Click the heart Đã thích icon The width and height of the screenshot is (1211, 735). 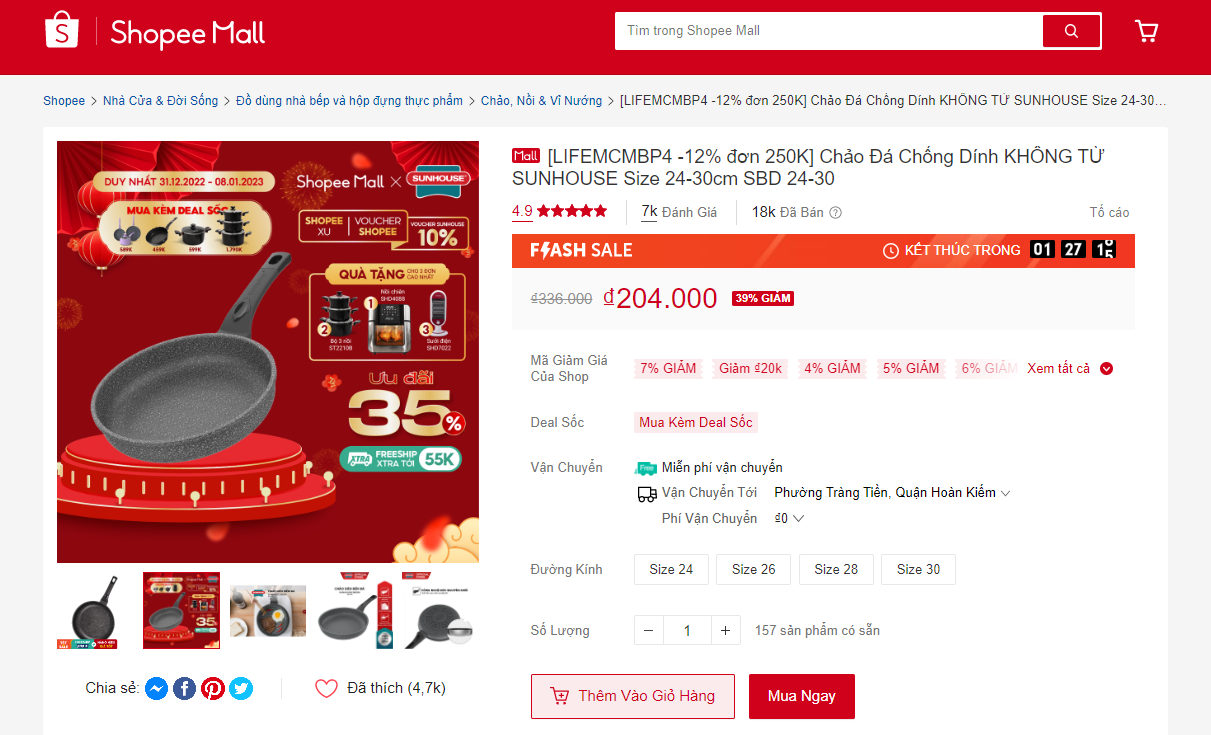326,688
